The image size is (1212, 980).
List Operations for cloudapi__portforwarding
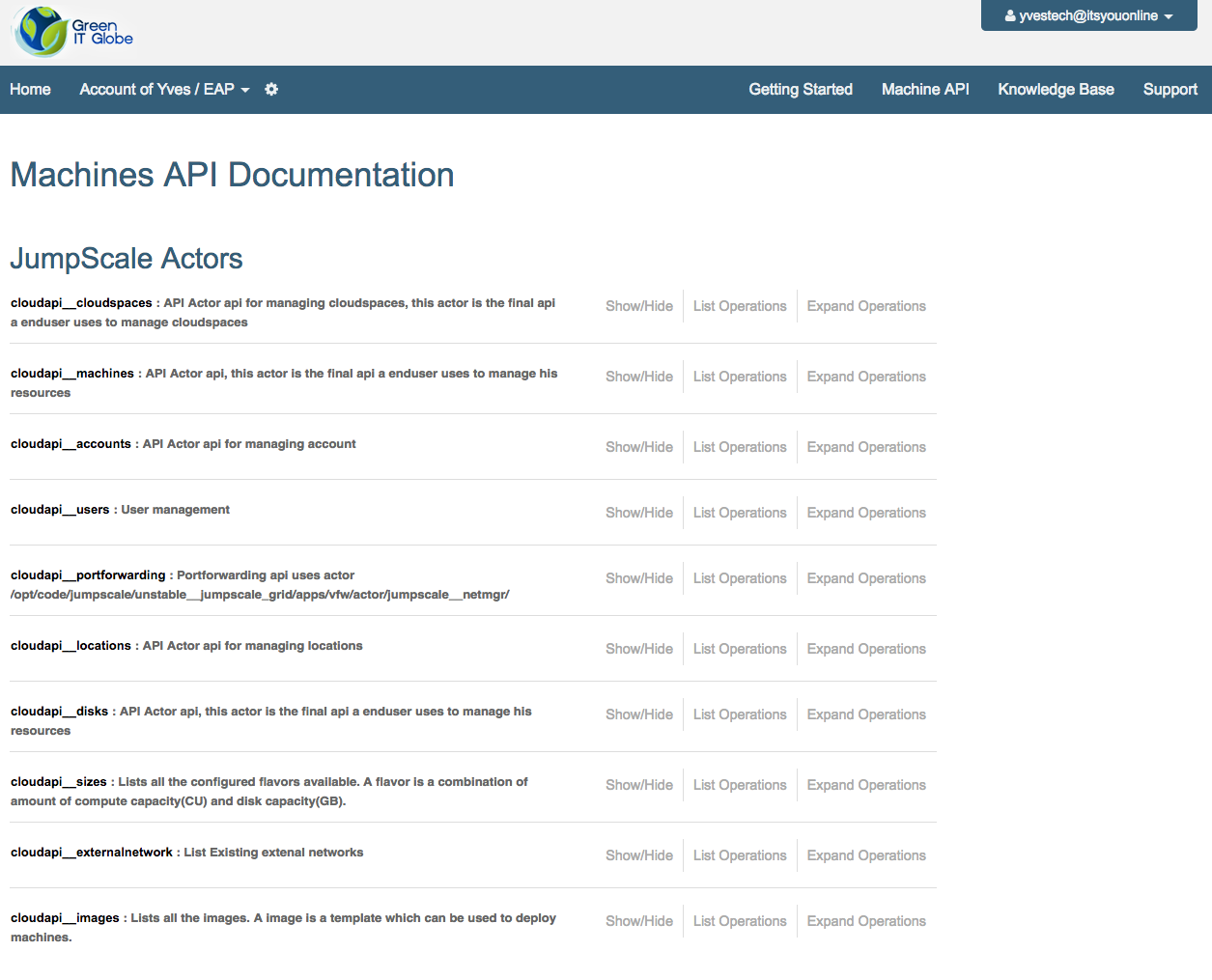click(739, 578)
